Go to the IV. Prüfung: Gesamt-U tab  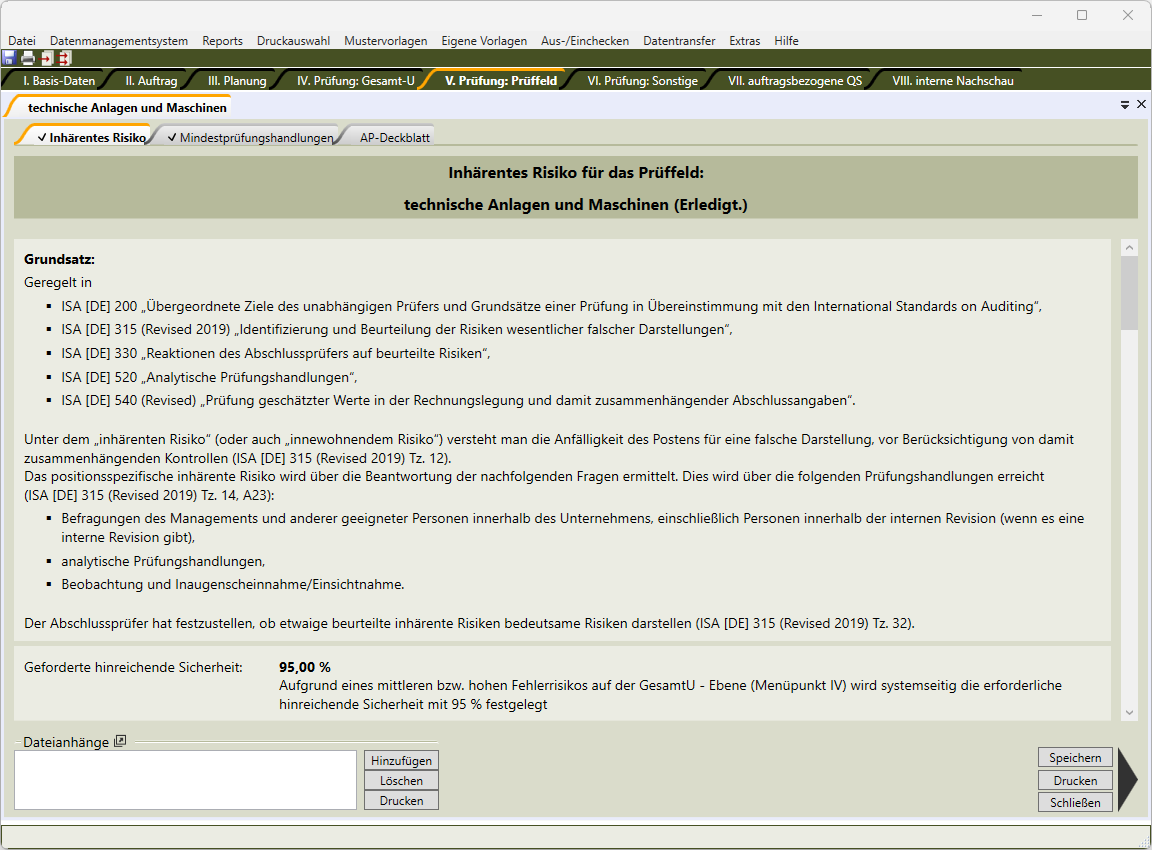[355, 81]
